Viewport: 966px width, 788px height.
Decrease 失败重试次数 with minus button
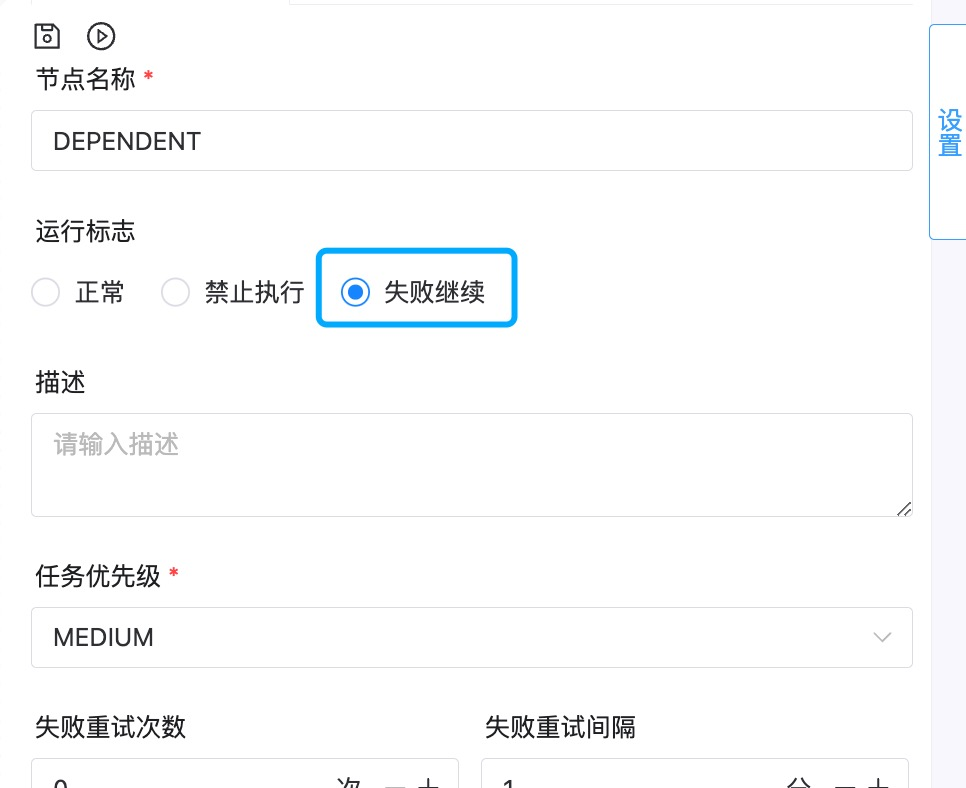point(395,784)
